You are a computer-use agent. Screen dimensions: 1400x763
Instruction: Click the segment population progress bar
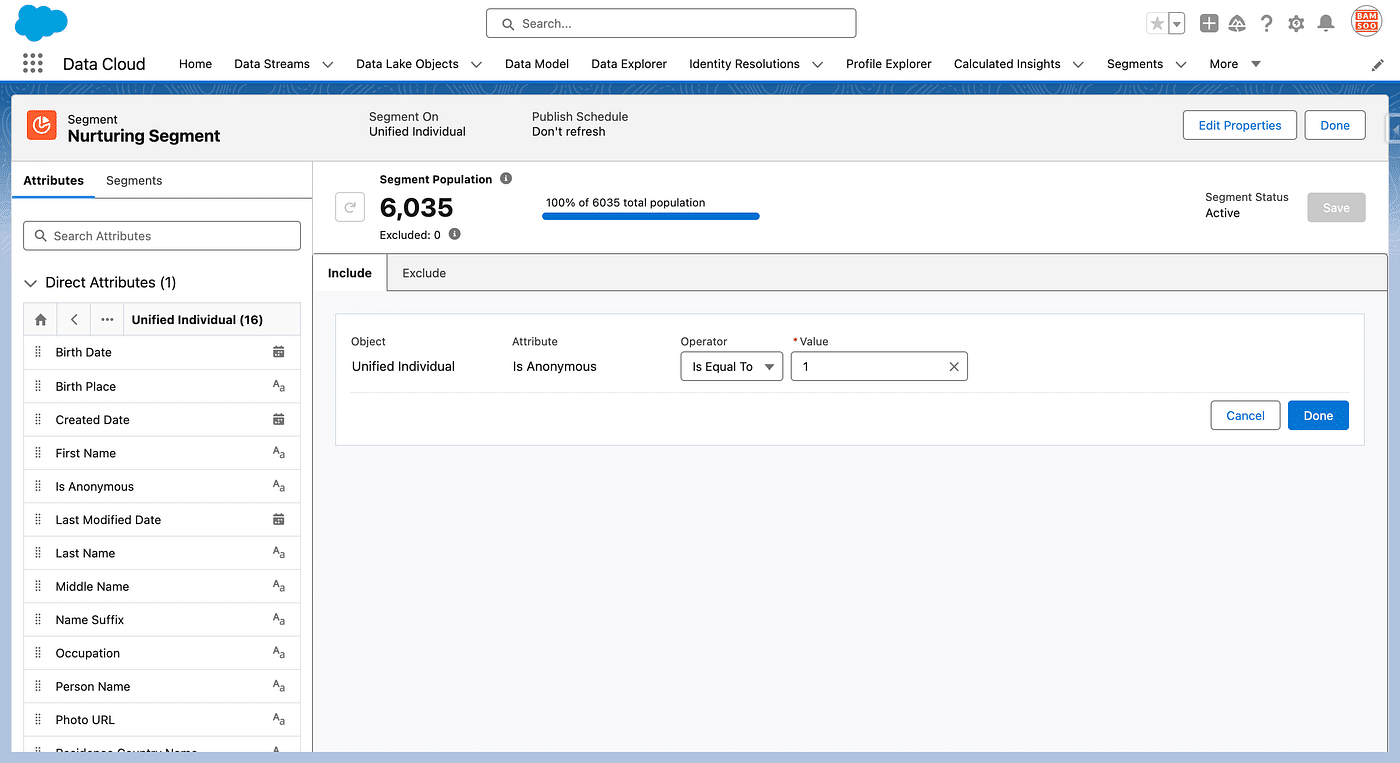pyautogui.click(x=650, y=216)
